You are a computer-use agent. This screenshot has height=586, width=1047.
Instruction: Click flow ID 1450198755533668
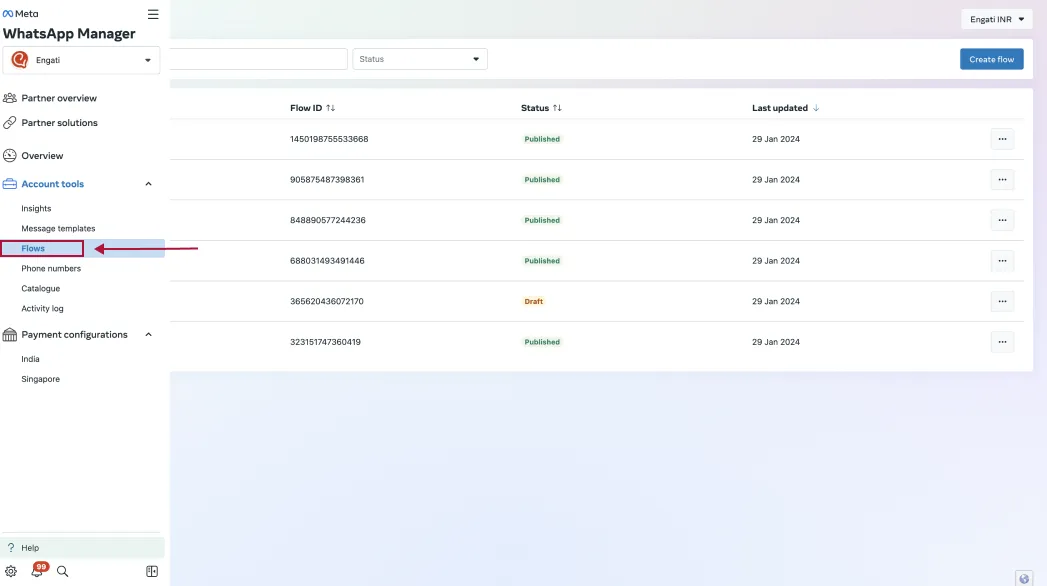329,139
